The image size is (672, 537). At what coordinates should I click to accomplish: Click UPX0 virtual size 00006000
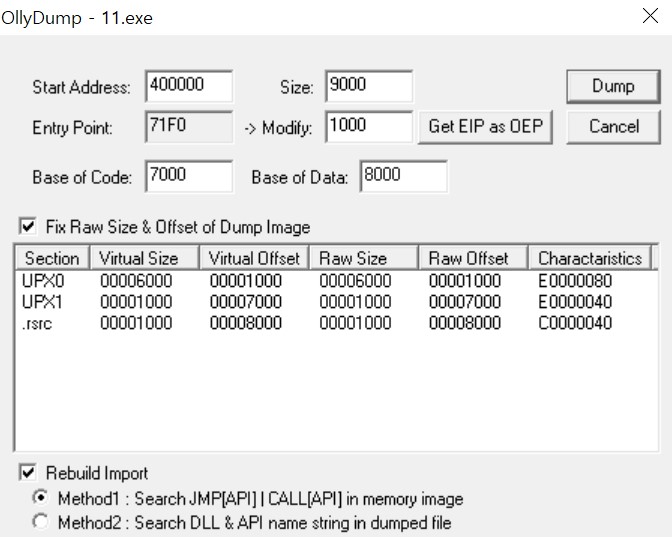pos(136,281)
